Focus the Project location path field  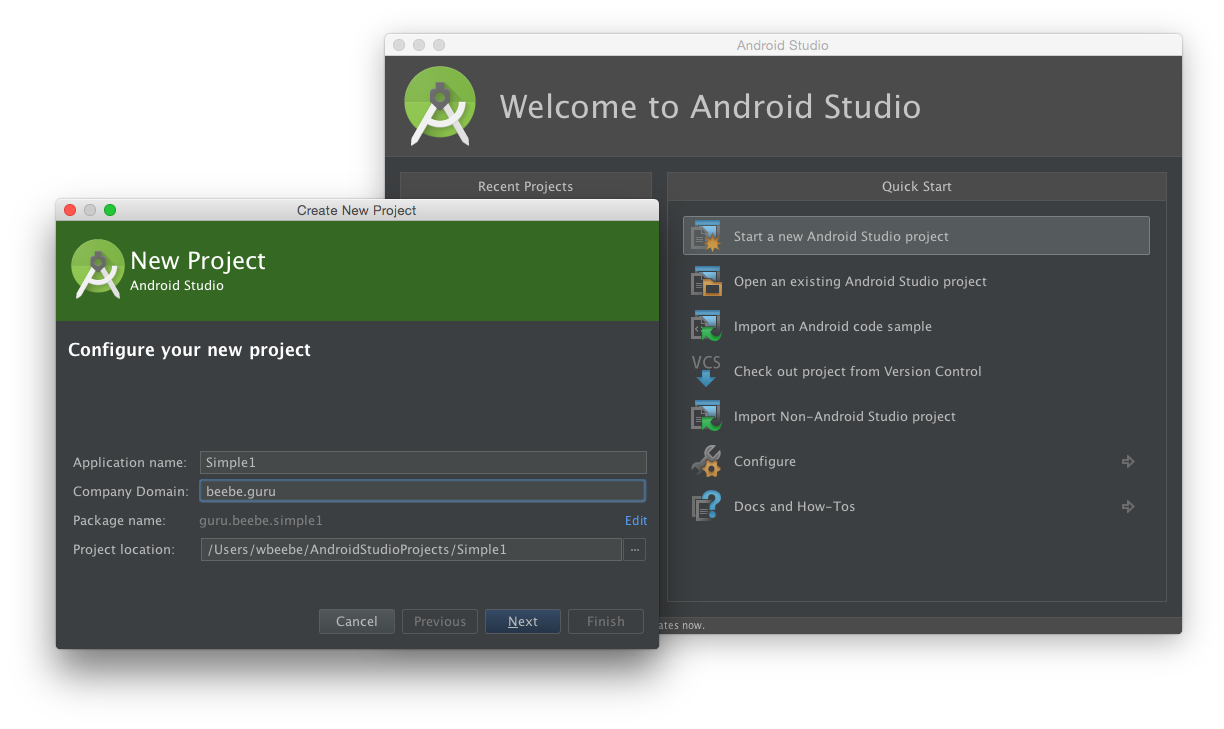tap(411, 549)
